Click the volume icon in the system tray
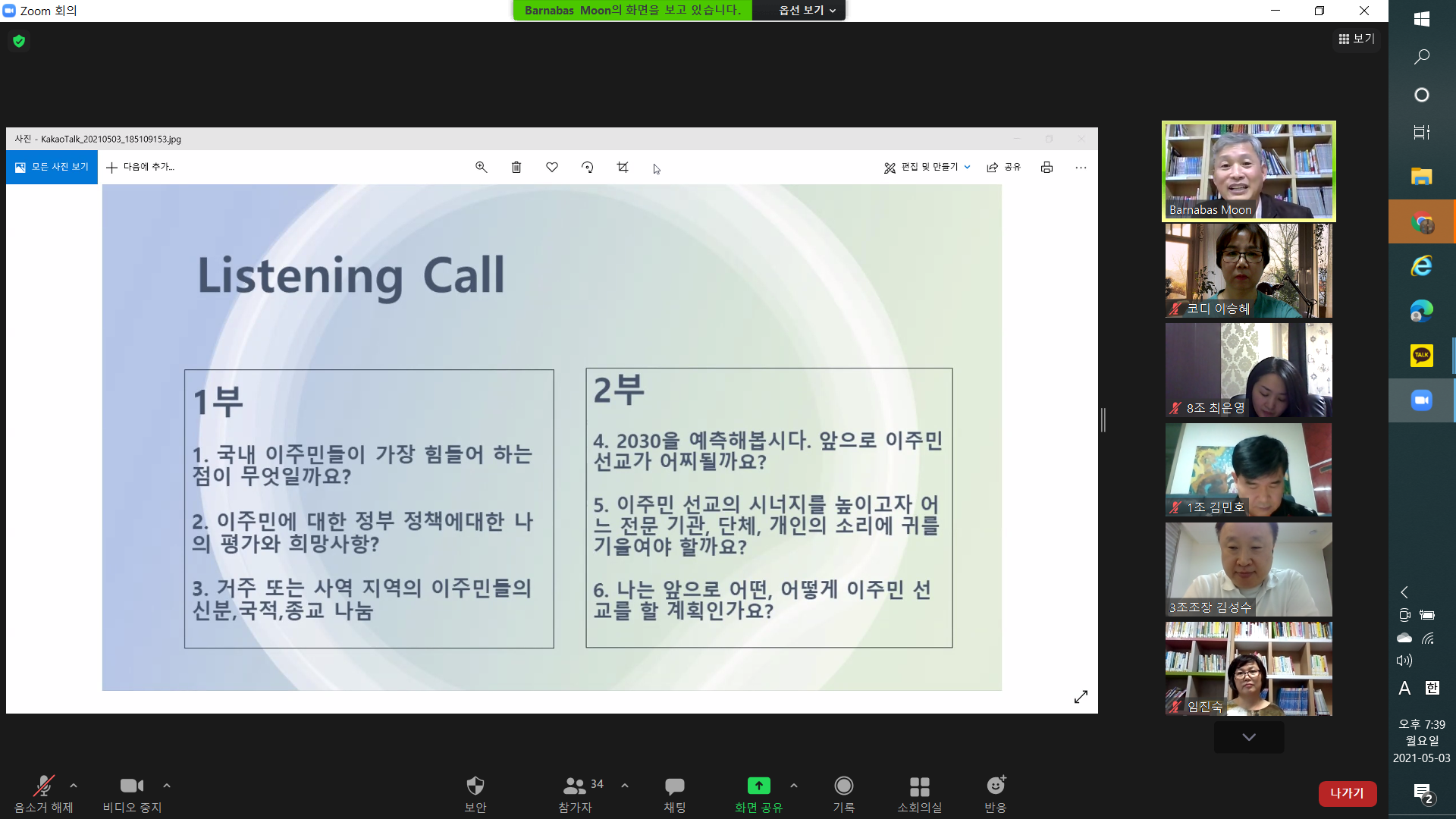Viewport: 1456px width, 819px height. click(x=1404, y=661)
